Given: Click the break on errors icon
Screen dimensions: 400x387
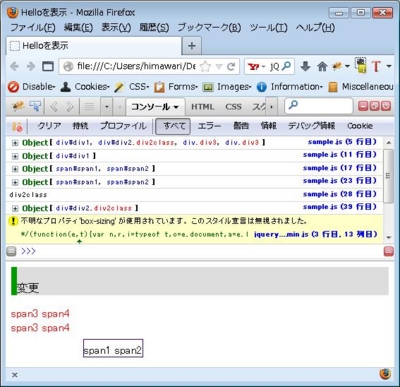Looking at the screenshot, I should [x=17, y=126].
